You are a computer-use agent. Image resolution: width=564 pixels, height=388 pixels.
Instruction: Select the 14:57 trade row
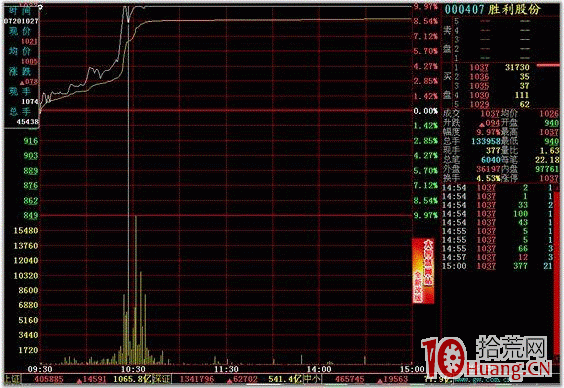[497, 257]
